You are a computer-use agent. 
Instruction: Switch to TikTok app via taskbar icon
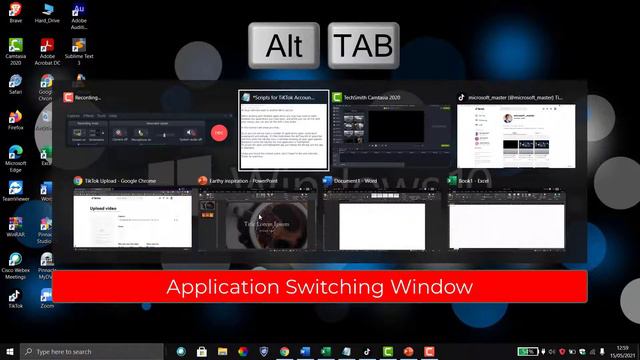367,351
